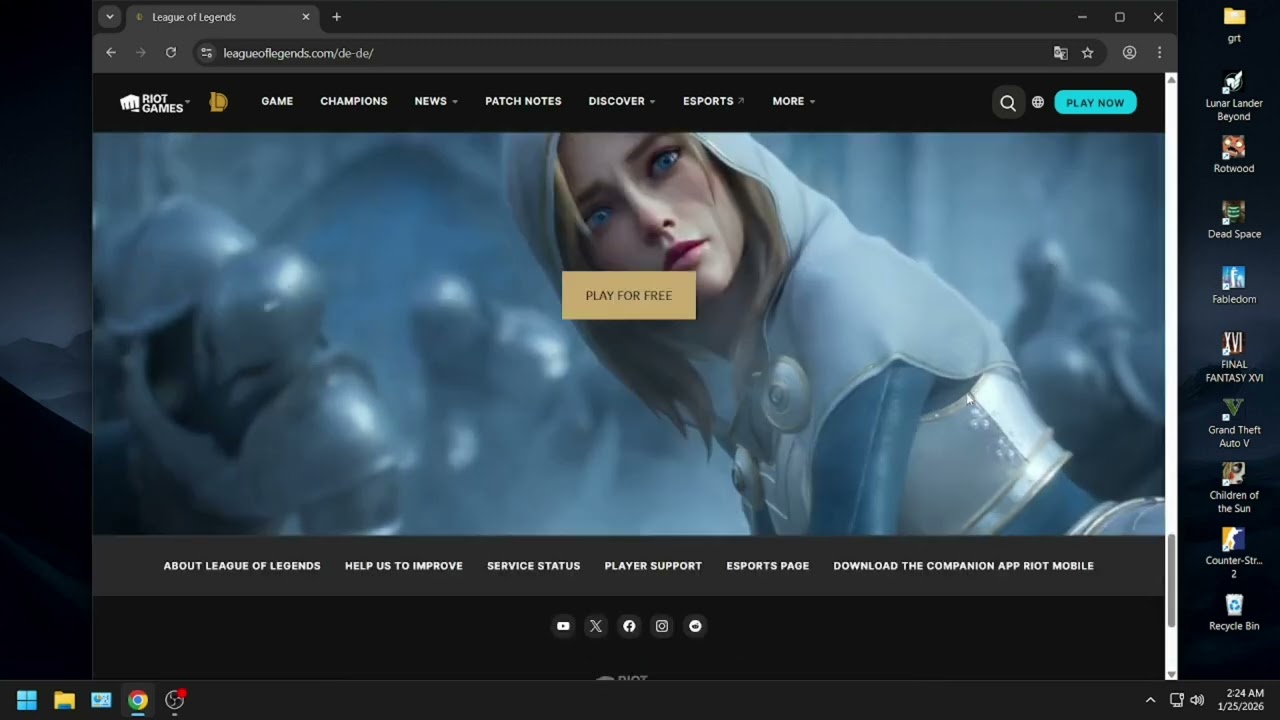Open the Esports Page link
Viewport: 1280px width, 720px height.
coord(768,566)
